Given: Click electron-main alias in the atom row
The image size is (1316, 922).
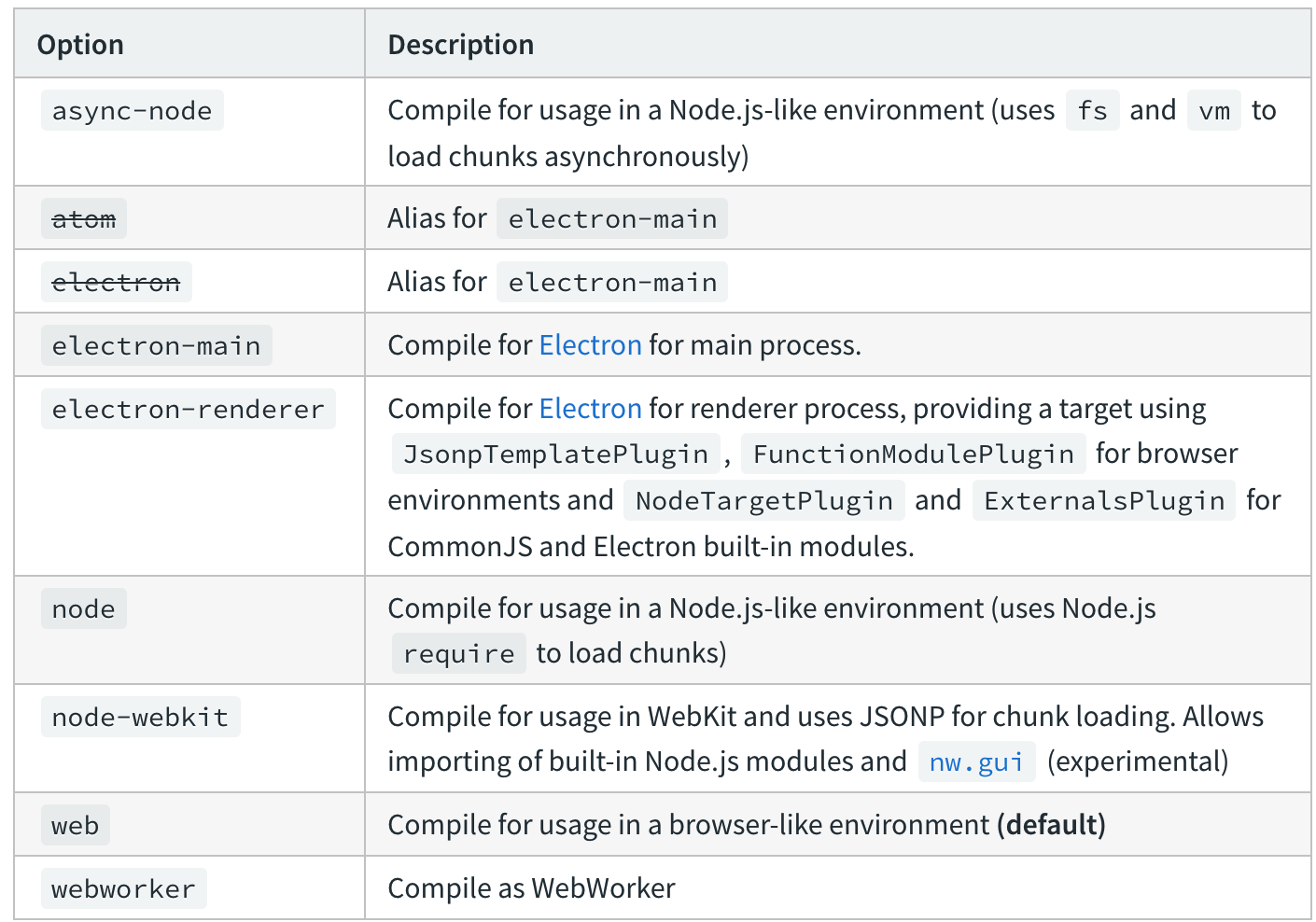Looking at the screenshot, I should click(612, 219).
